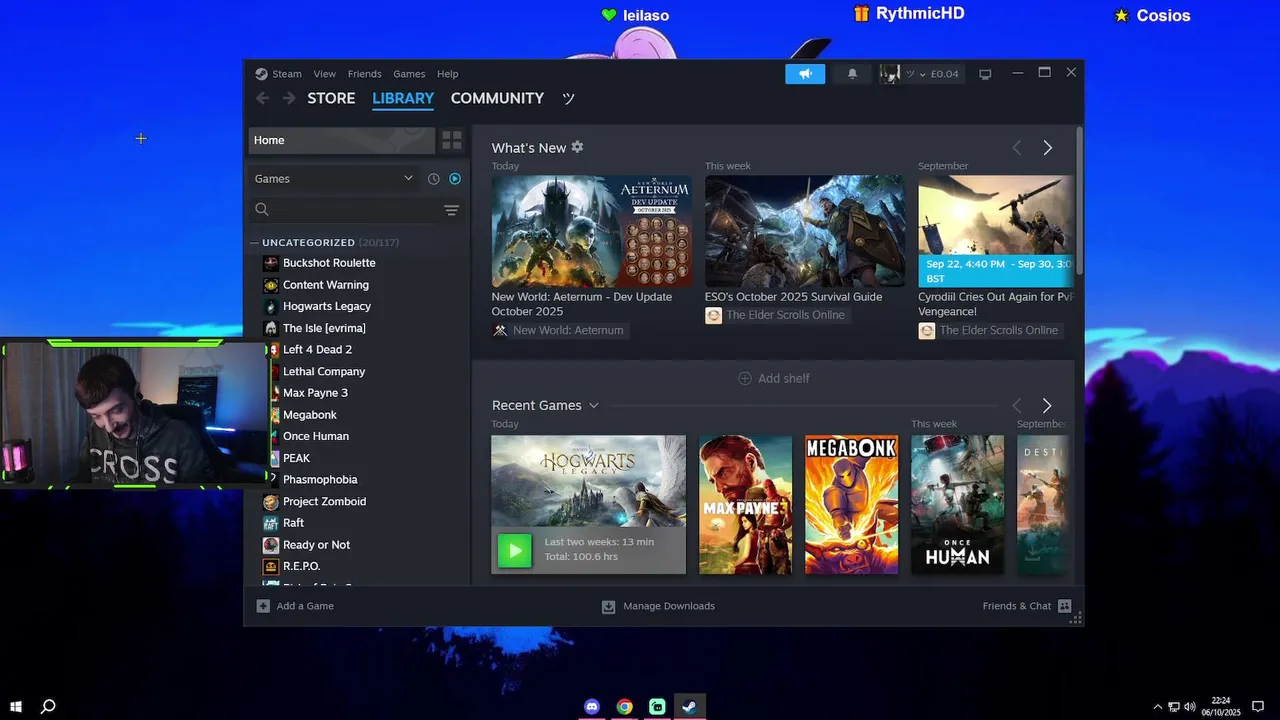Select The Isle [evrima] in list
The image size is (1280, 720).
(x=324, y=328)
